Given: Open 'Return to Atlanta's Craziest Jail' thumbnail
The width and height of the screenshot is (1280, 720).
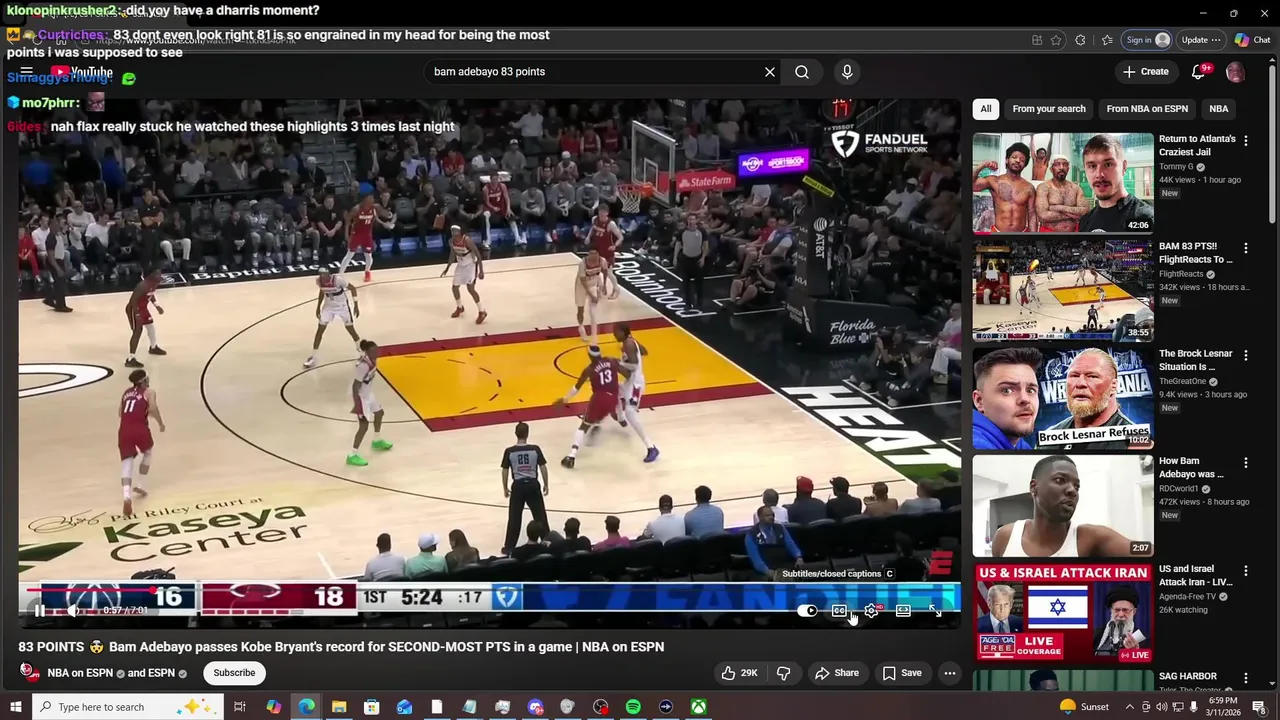Looking at the screenshot, I should pos(1063,183).
